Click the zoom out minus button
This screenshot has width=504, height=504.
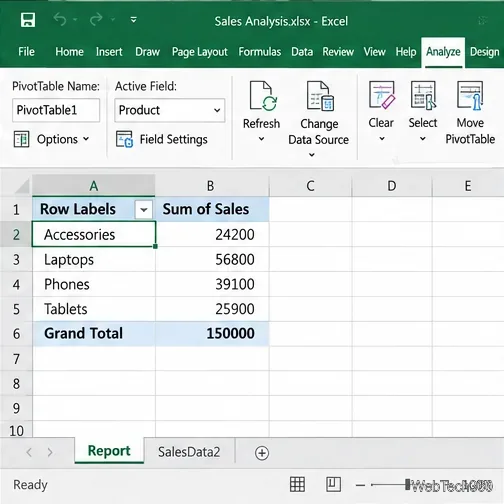click(x=360, y=485)
